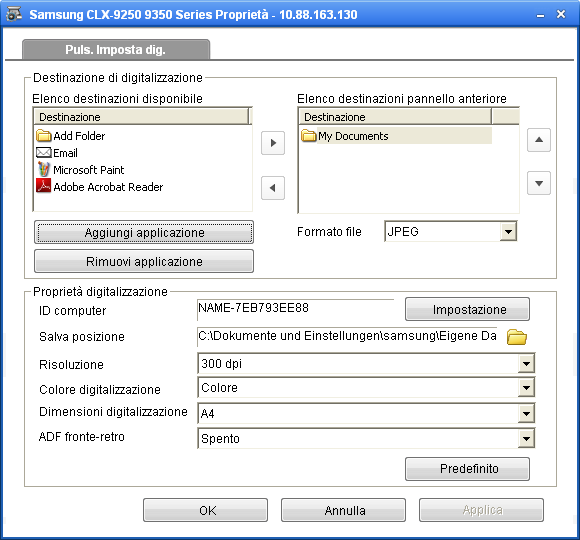
Task: Select Add Folder in the available list
Action: pyautogui.click(x=71, y=136)
